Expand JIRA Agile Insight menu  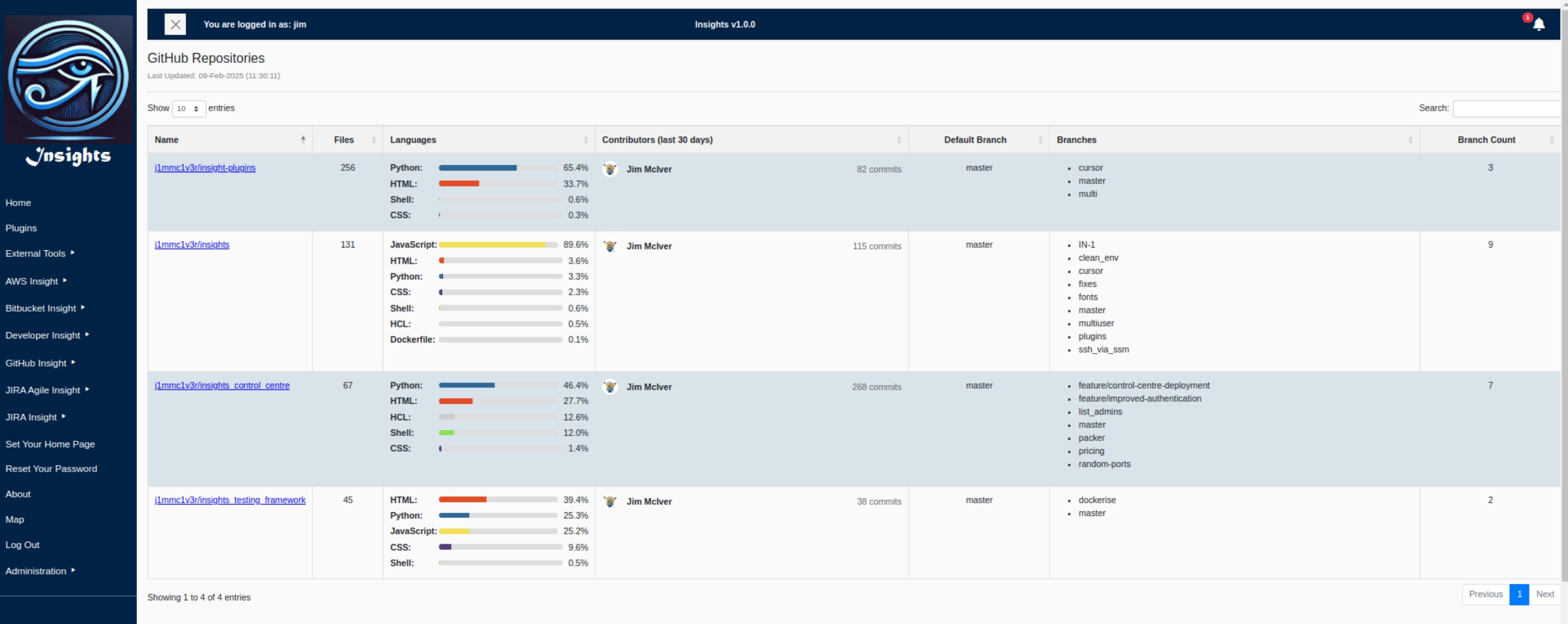point(47,390)
